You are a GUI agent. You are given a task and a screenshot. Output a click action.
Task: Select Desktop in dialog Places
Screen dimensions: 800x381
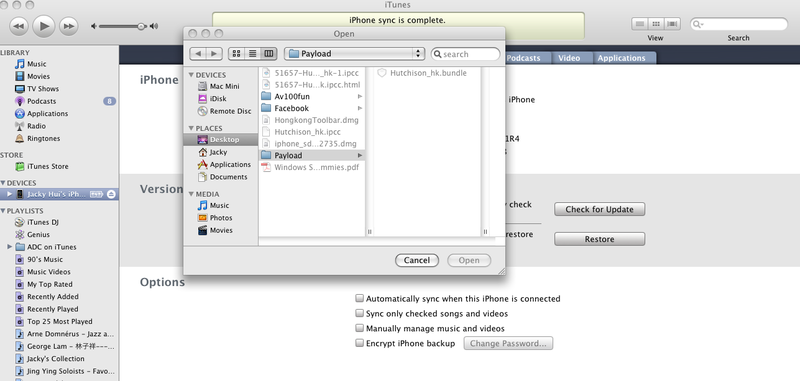pyautogui.click(x=221, y=139)
